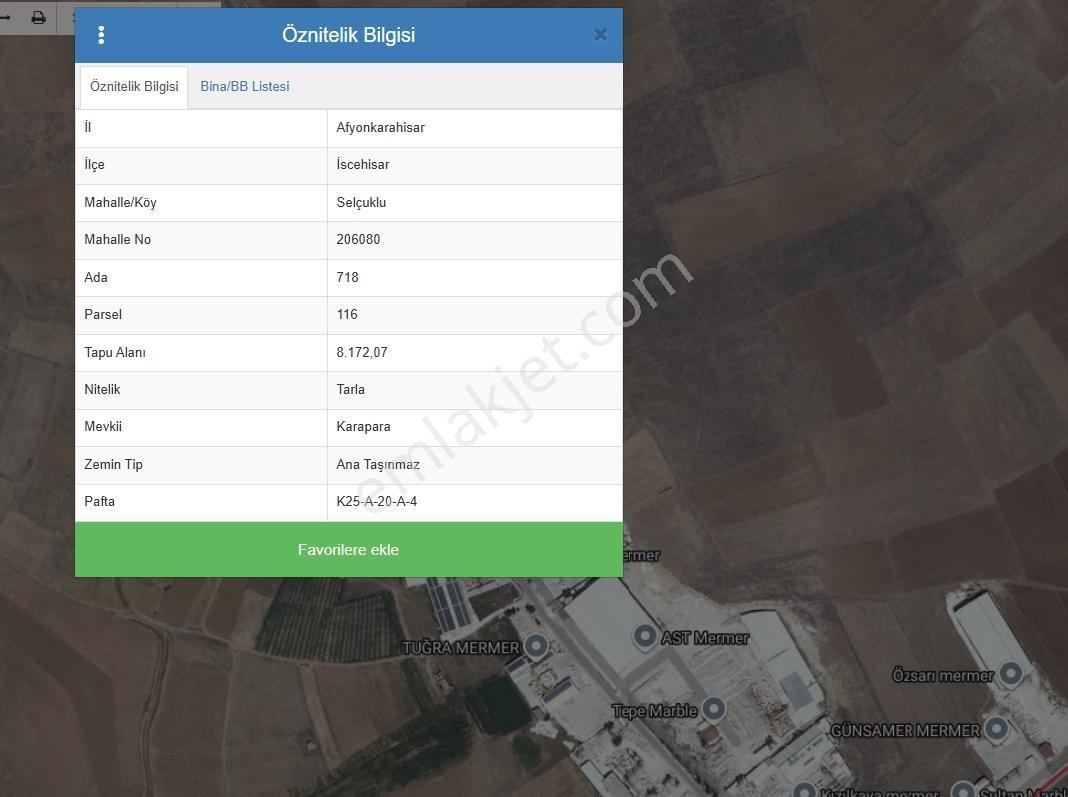Click the Zemin Tip value Ana Taşınmaz
This screenshot has width=1068, height=797.
pyautogui.click(x=378, y=465)
